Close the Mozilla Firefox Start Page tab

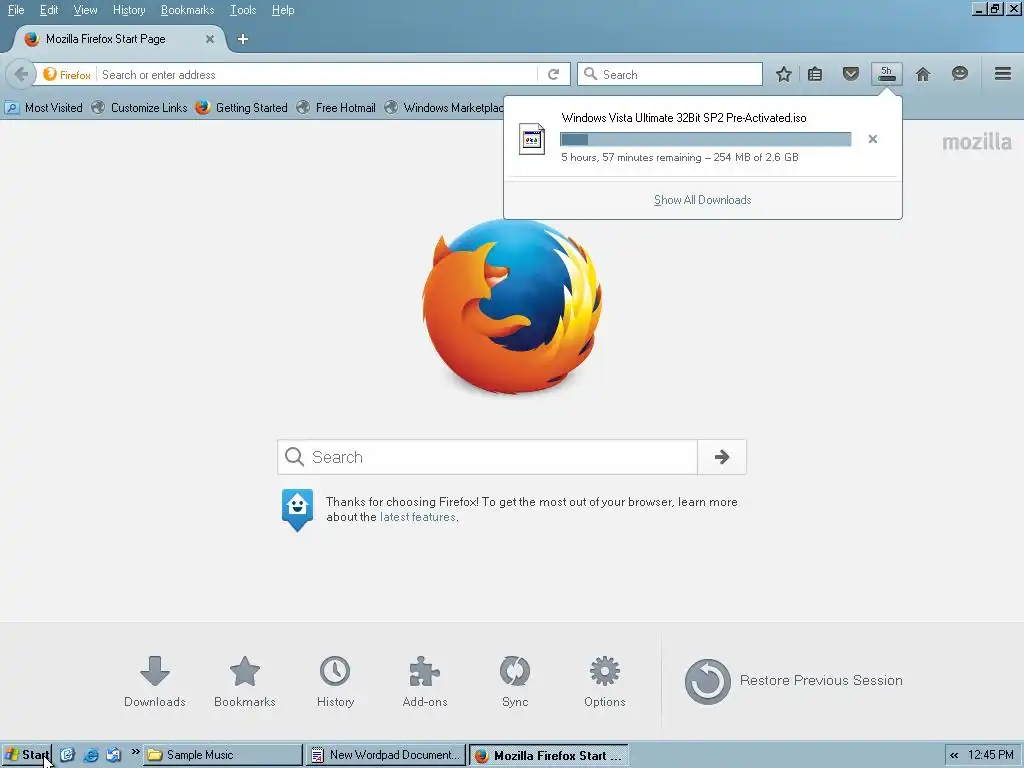coord(210,39)
